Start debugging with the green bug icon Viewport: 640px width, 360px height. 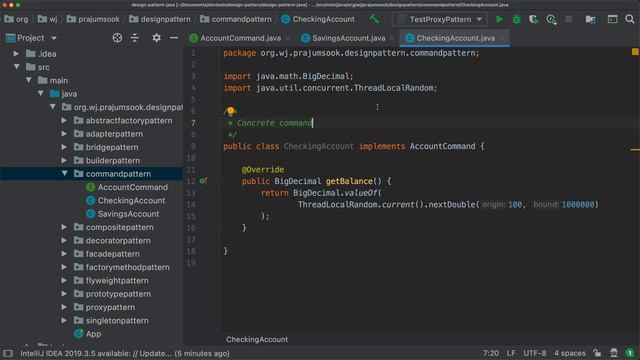(x=516, y=19)
